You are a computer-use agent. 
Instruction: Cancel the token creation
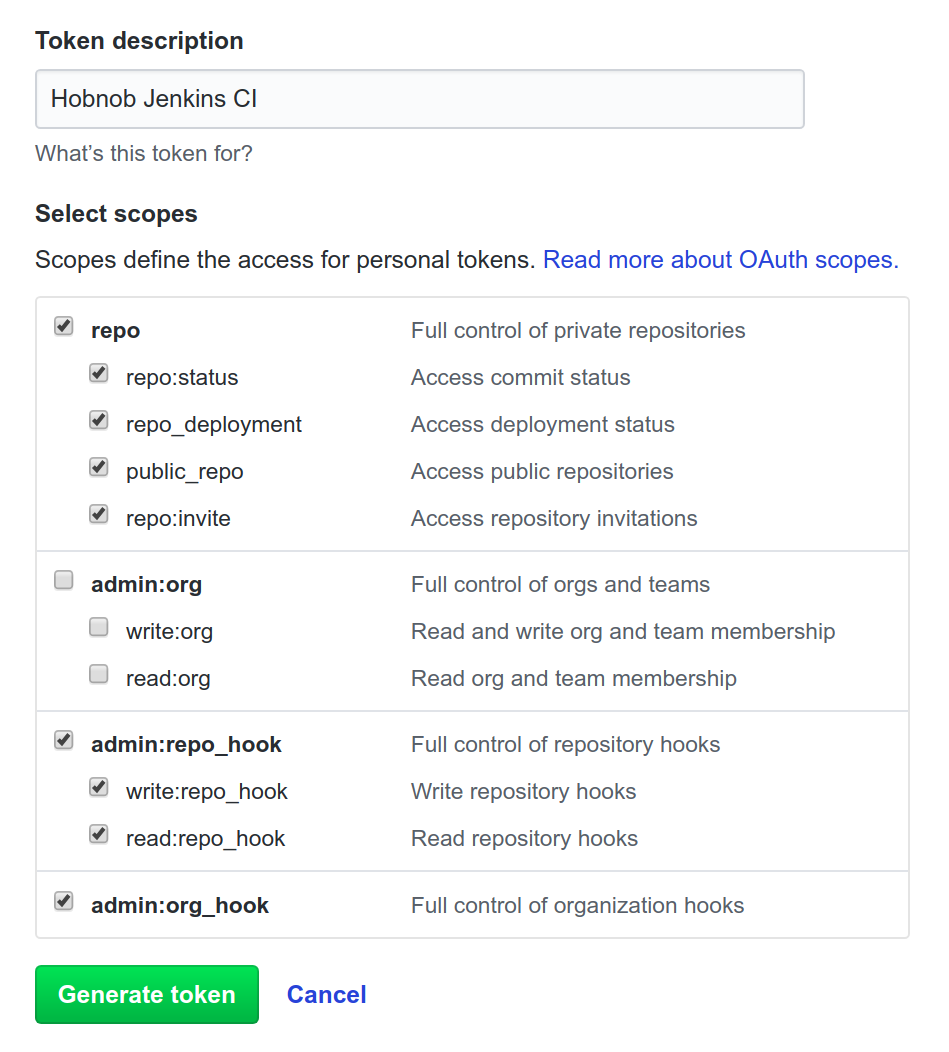pyautogui.click(x=326, y=995)
